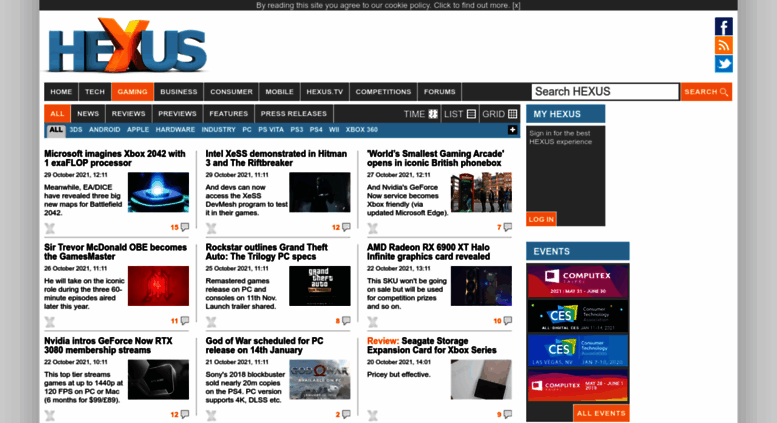
Task: Switch to TIME view
Action: (x=421, y=114)
